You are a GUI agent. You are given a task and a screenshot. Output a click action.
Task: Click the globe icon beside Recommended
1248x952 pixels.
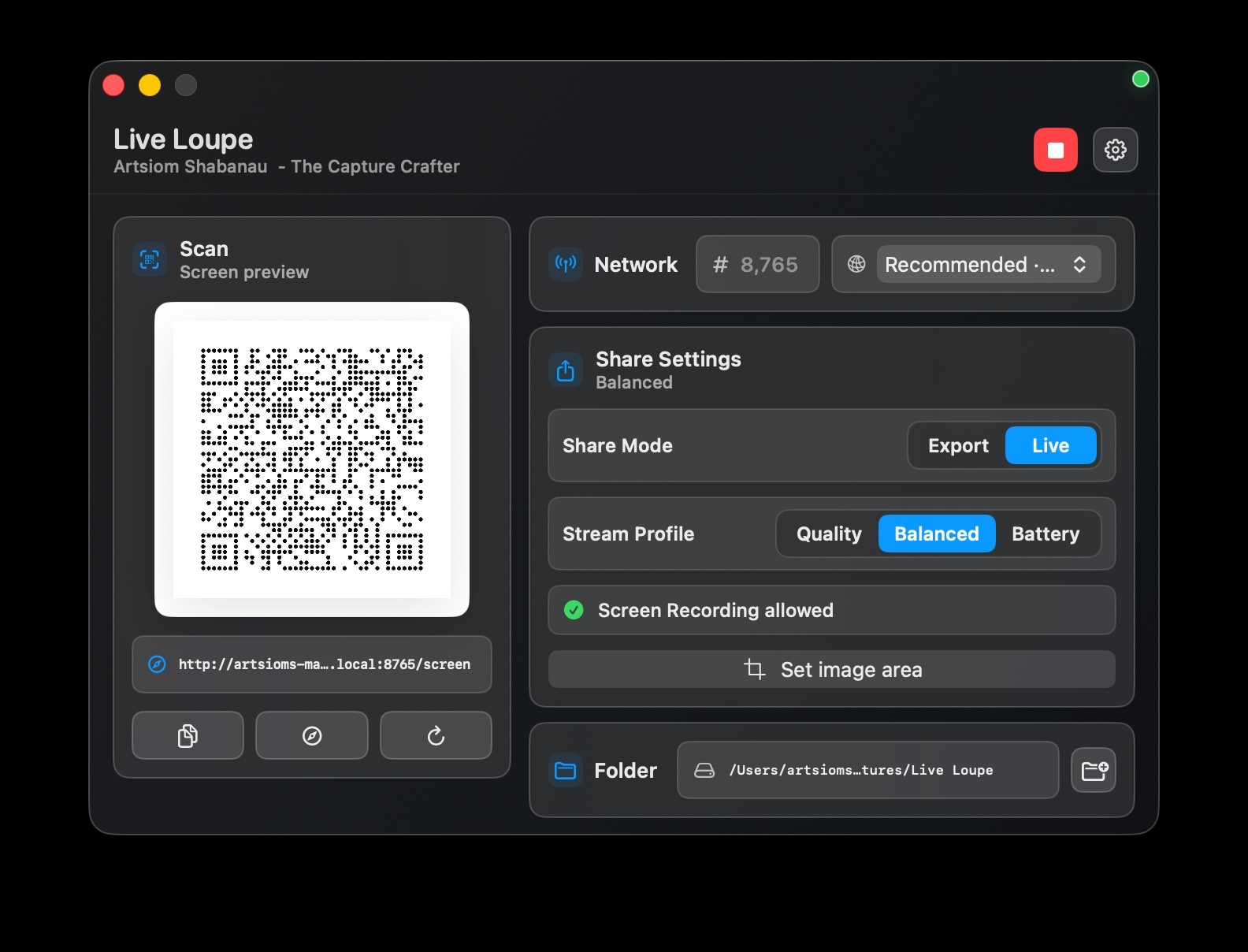[x=856, y=264]
